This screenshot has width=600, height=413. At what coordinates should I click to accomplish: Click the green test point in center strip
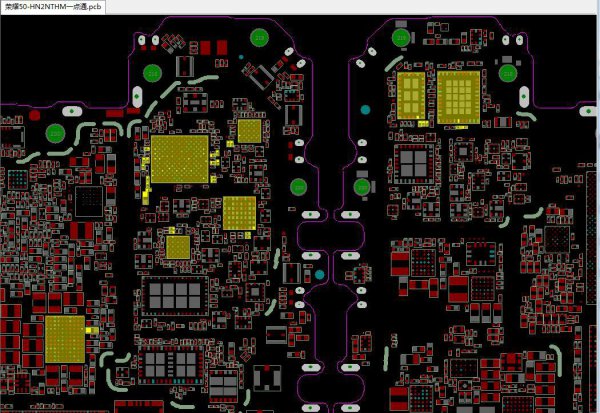coord(298,186)
